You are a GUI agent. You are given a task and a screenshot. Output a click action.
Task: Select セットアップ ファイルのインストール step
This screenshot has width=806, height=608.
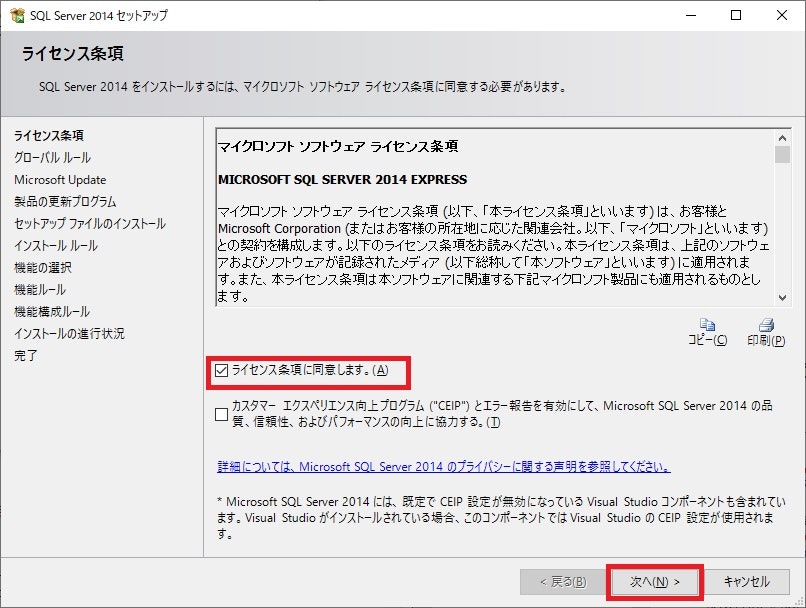coord(90,224)
